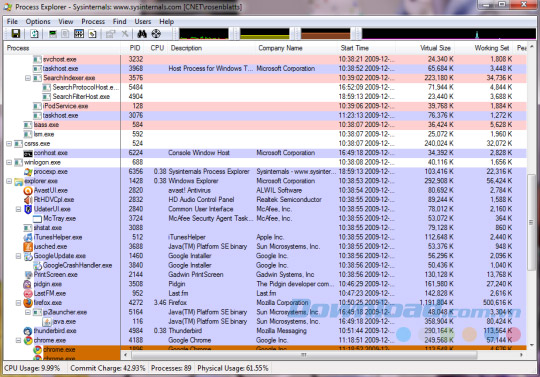Image resolution: width=540 pixels, height=377 pixels.
Task: Click the procexp.exe magnifier icon
Action: click(28, 172)
